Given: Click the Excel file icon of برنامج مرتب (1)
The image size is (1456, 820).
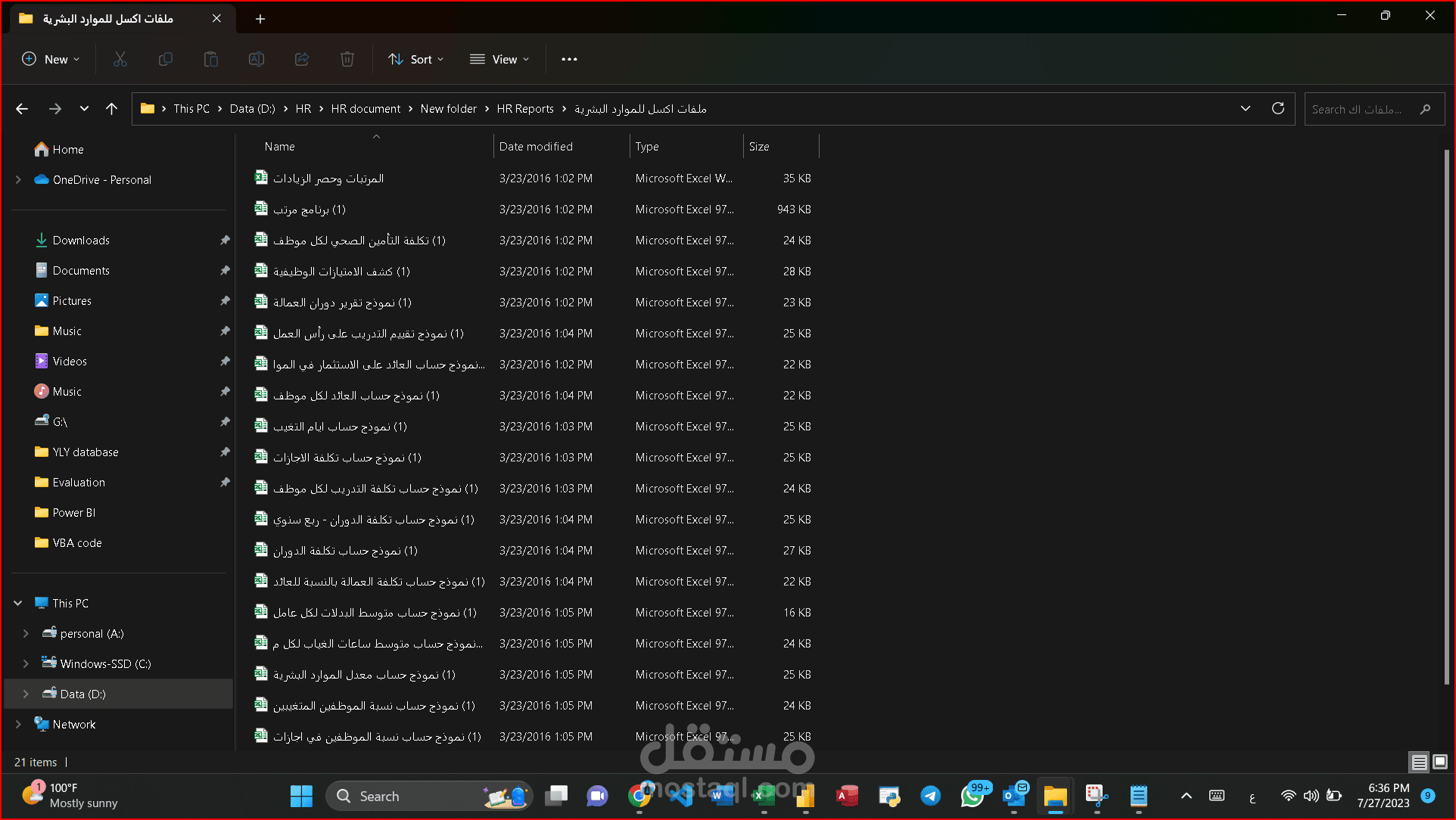Looking at the screenshot, I should (261, 209).
